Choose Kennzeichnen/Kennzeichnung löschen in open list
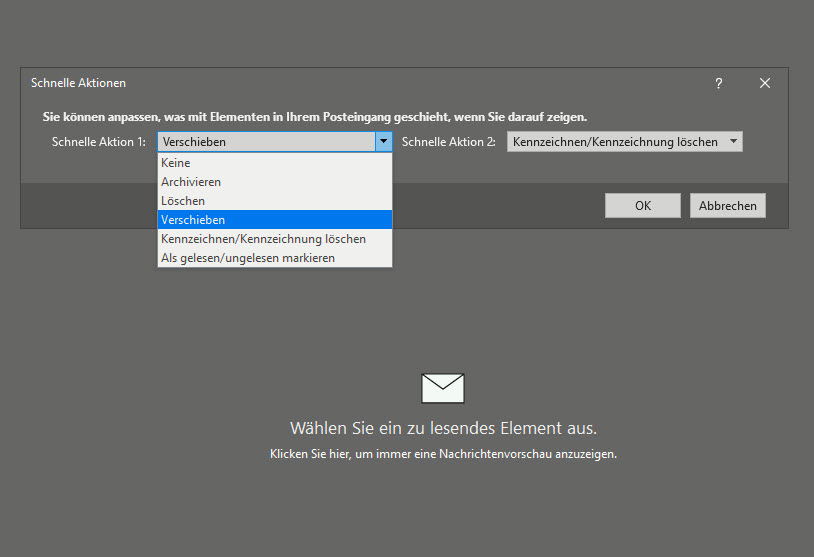Image resolution: width=814 pixels, height=557 pixels. point(275,239)
